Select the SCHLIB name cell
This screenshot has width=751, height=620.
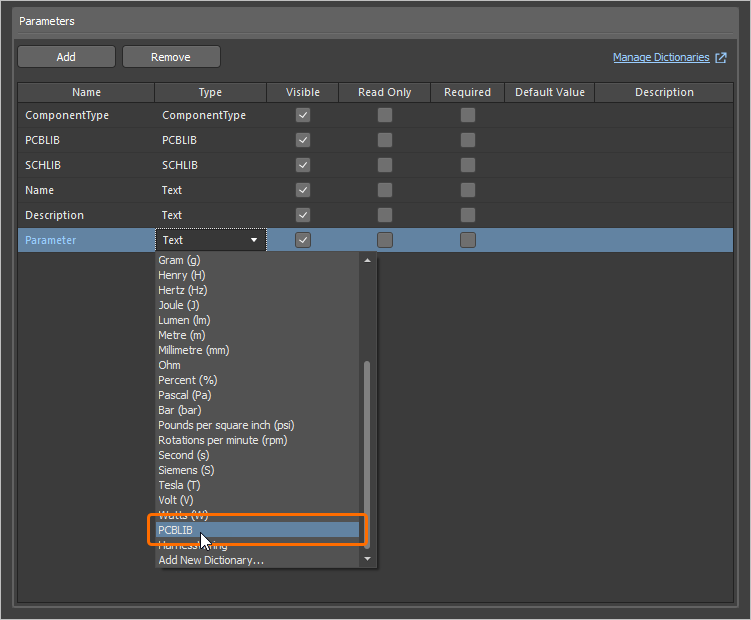(x=86, y=165)
